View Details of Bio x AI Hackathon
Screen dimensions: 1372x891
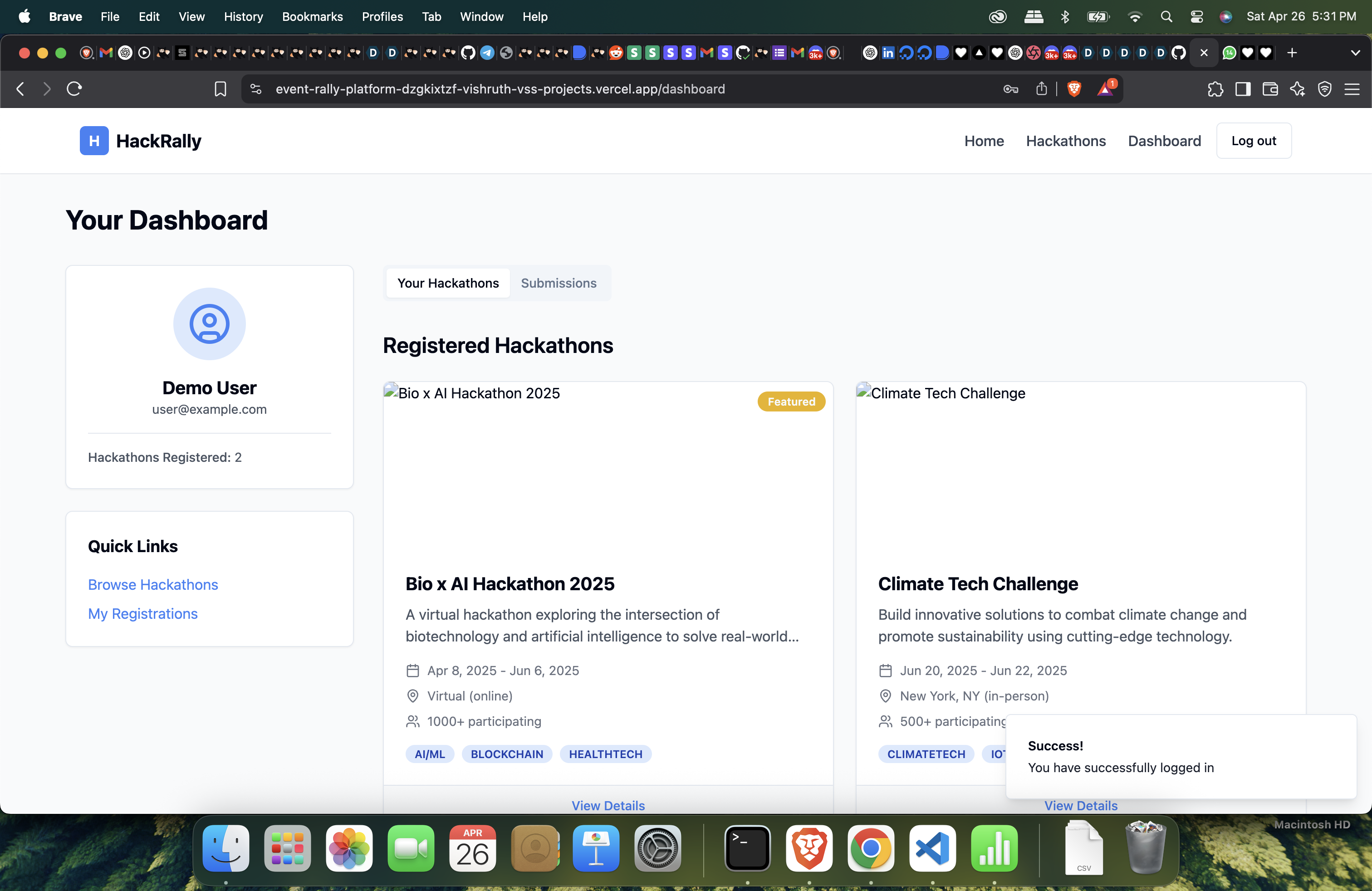click(608, 805)
